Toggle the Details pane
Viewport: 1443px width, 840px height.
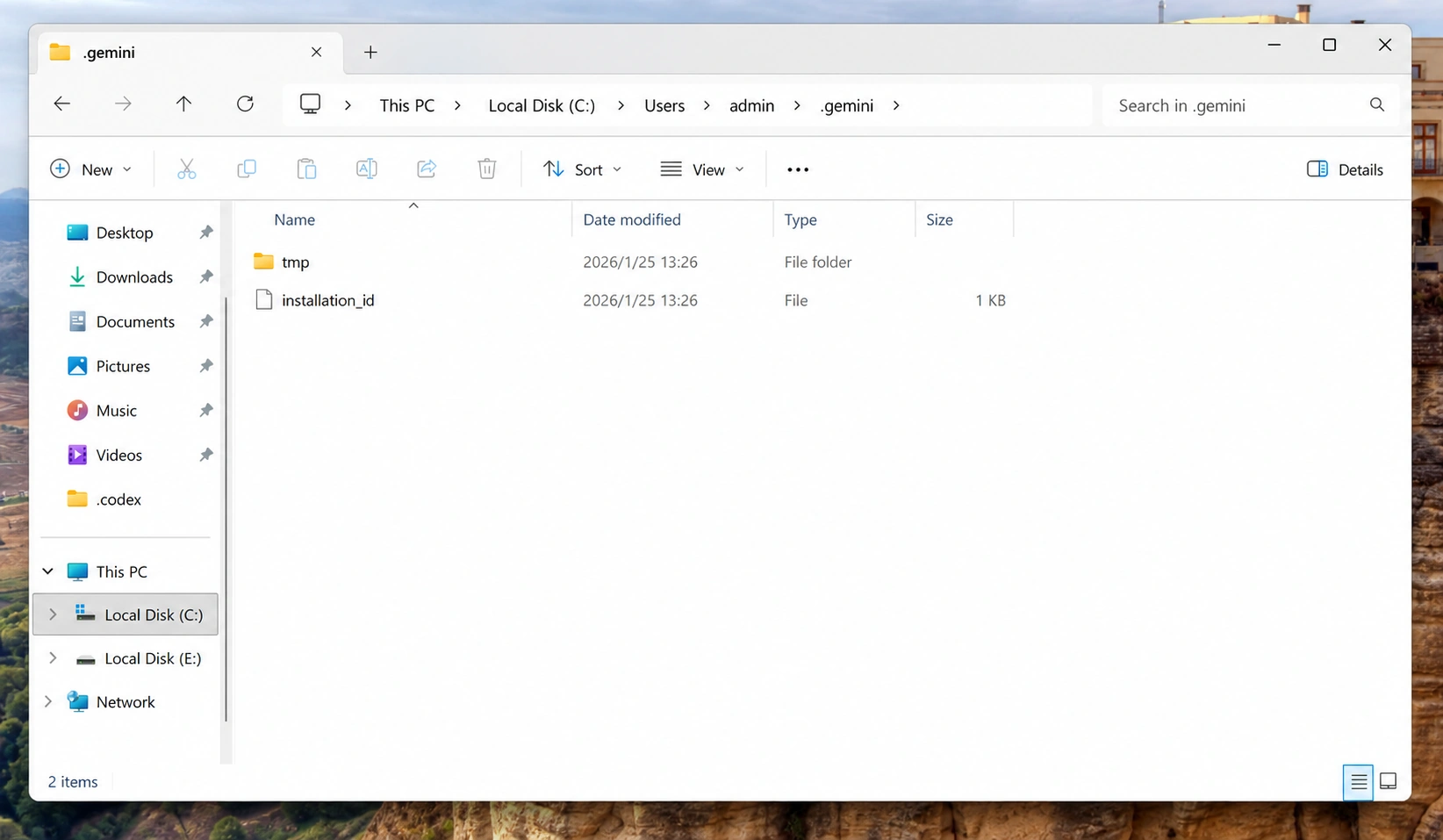[1345, 169]
